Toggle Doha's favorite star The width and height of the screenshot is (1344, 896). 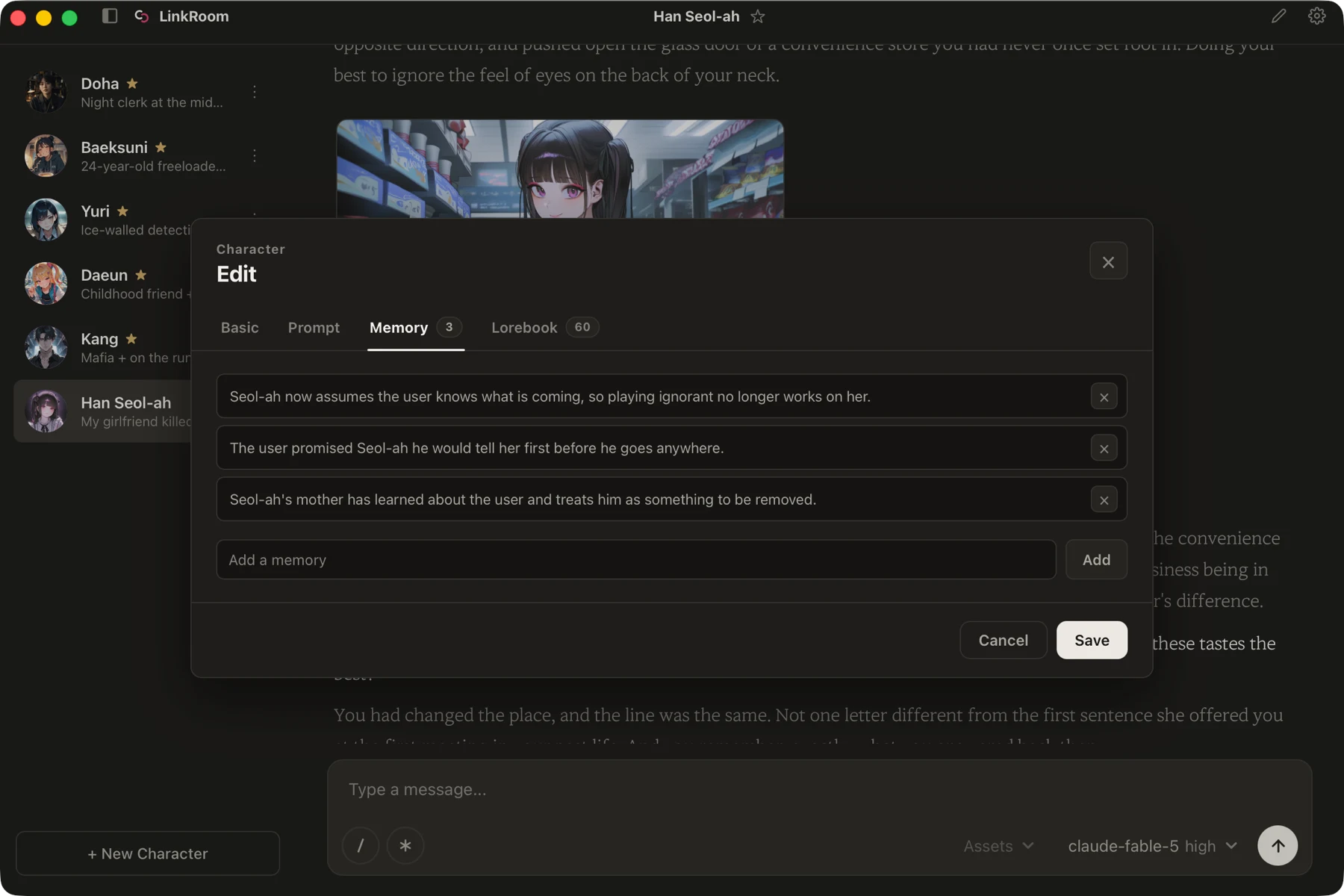[x=132, y=83]
